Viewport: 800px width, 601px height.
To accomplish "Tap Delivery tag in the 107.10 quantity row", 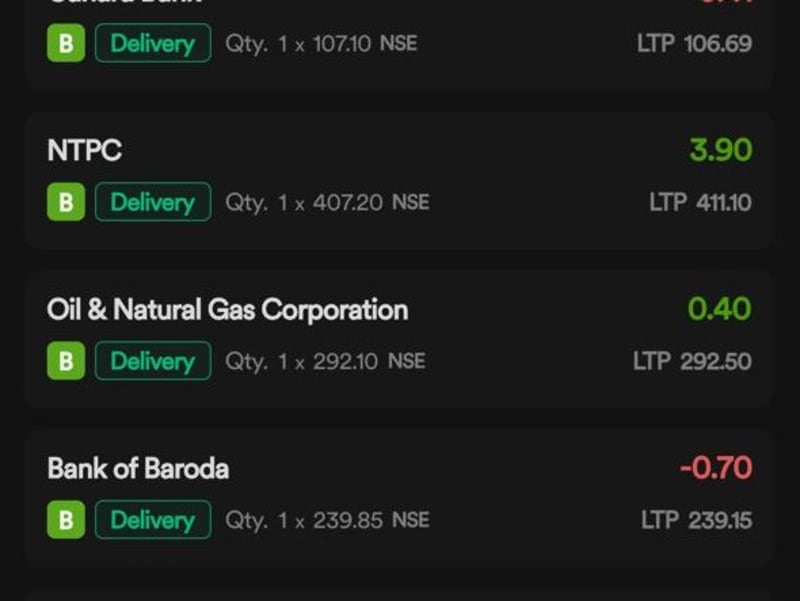I will coord(153,43).
